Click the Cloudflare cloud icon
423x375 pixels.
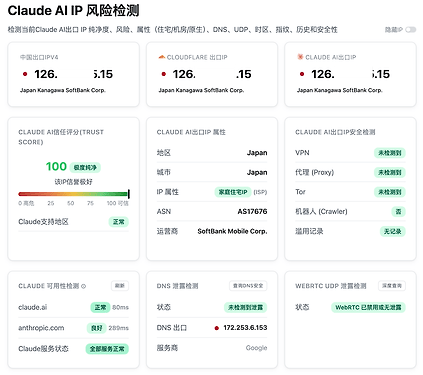162,57
